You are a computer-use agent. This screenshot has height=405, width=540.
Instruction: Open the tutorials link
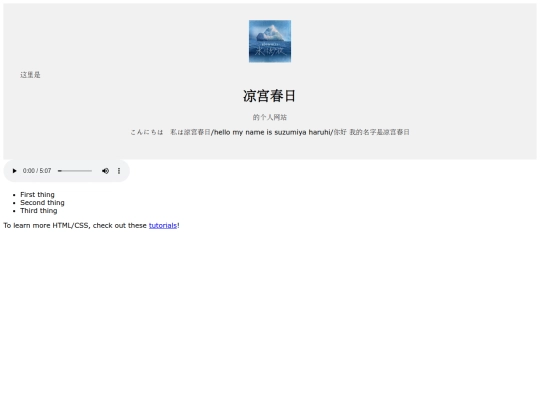(163, 226)
